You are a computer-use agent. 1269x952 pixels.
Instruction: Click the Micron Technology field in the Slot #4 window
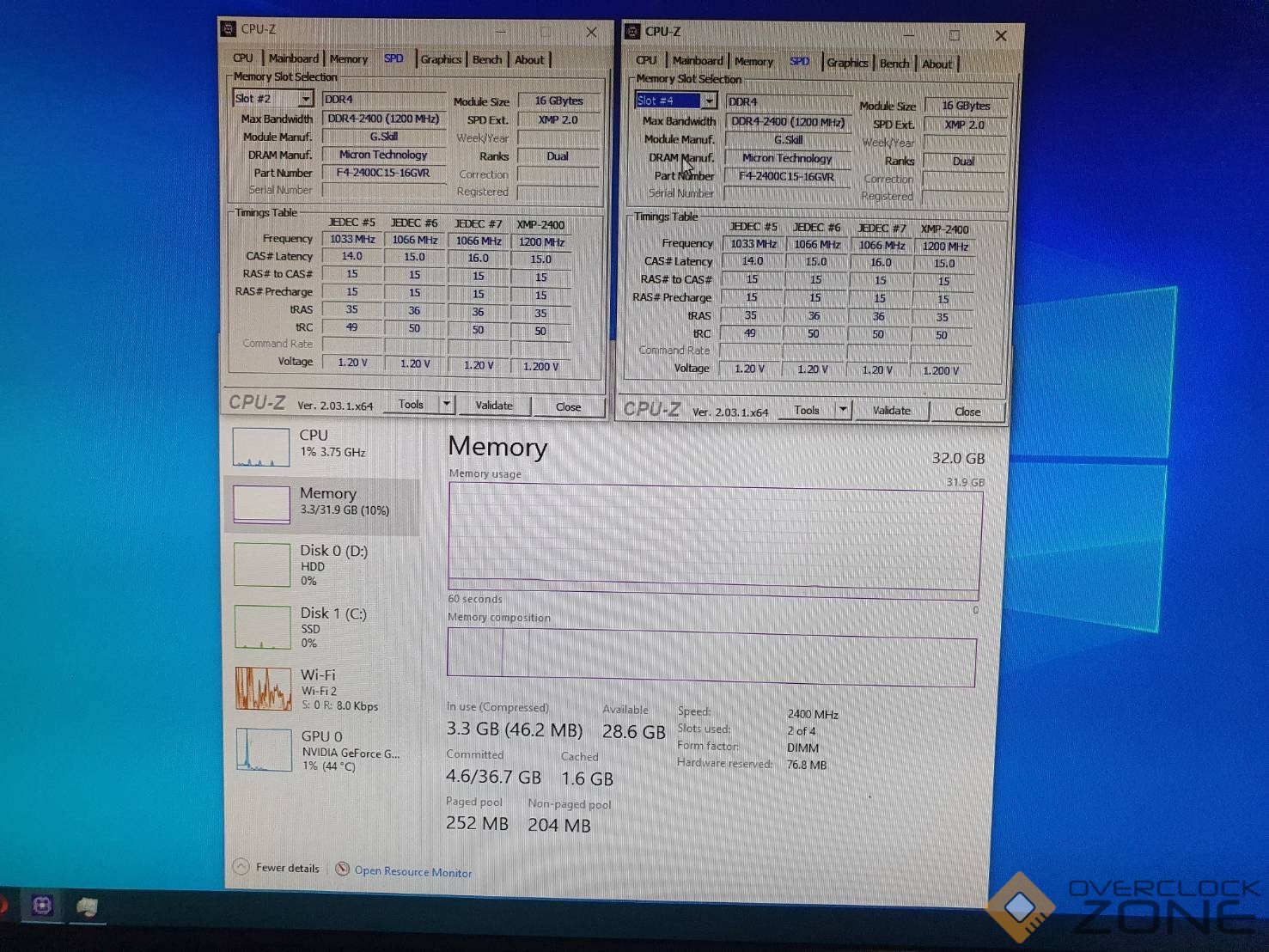(x=787, y=158)
